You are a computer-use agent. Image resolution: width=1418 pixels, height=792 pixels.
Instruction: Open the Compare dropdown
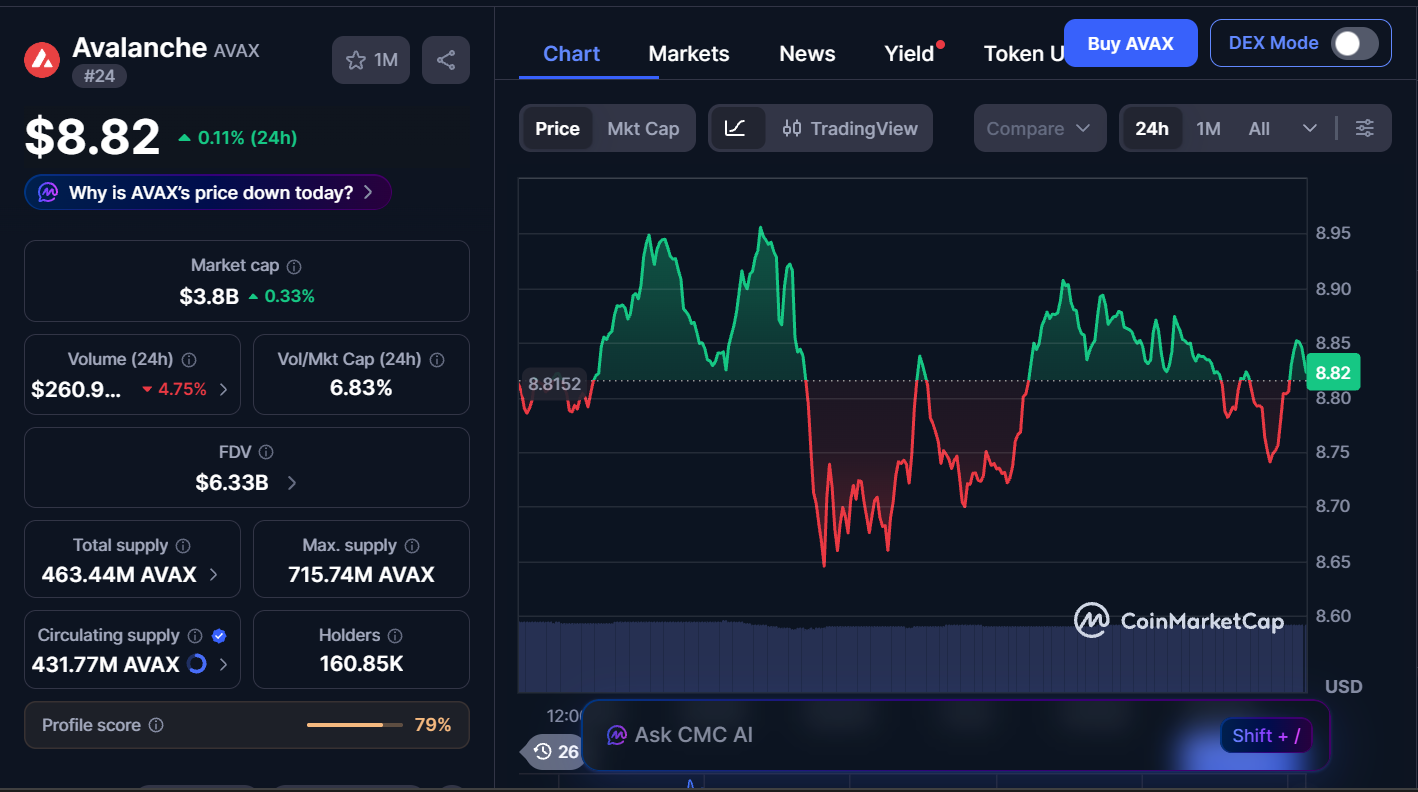pyautogui.click(x=1040, y=128)
